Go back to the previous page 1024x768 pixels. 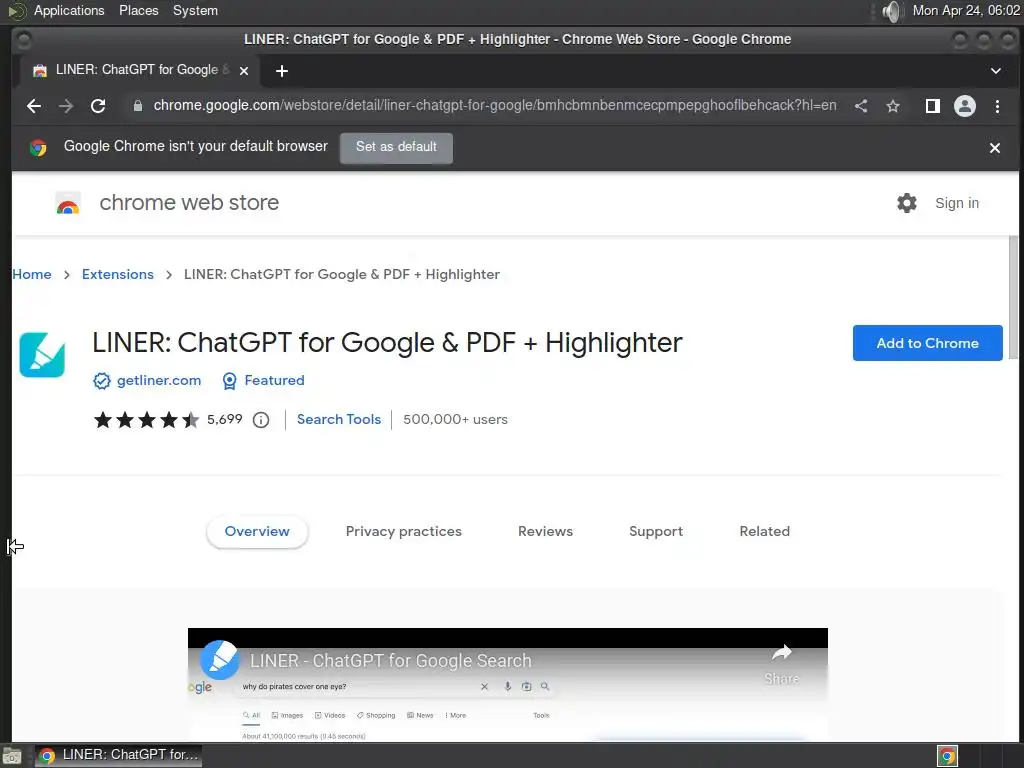tap(34, 106)
